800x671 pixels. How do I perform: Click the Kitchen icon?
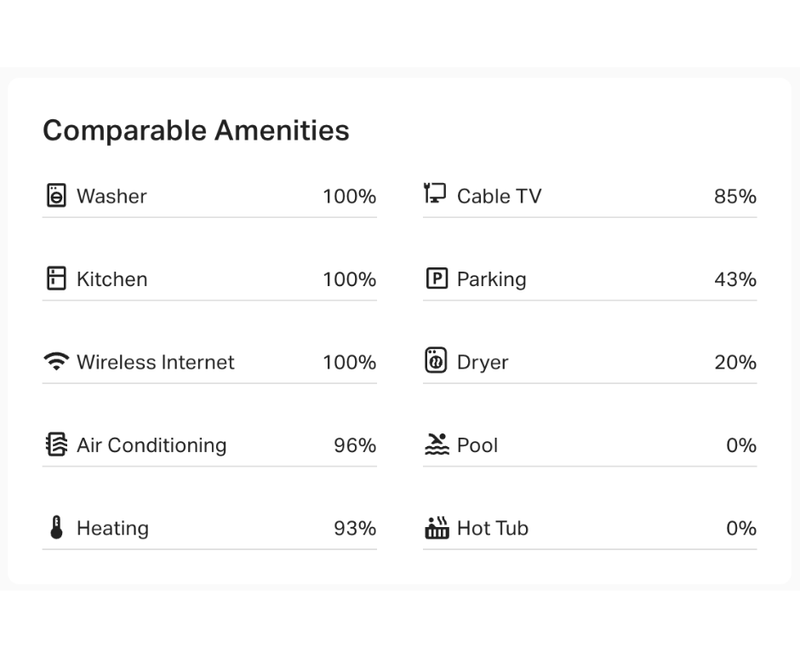(x=56, y=279)
